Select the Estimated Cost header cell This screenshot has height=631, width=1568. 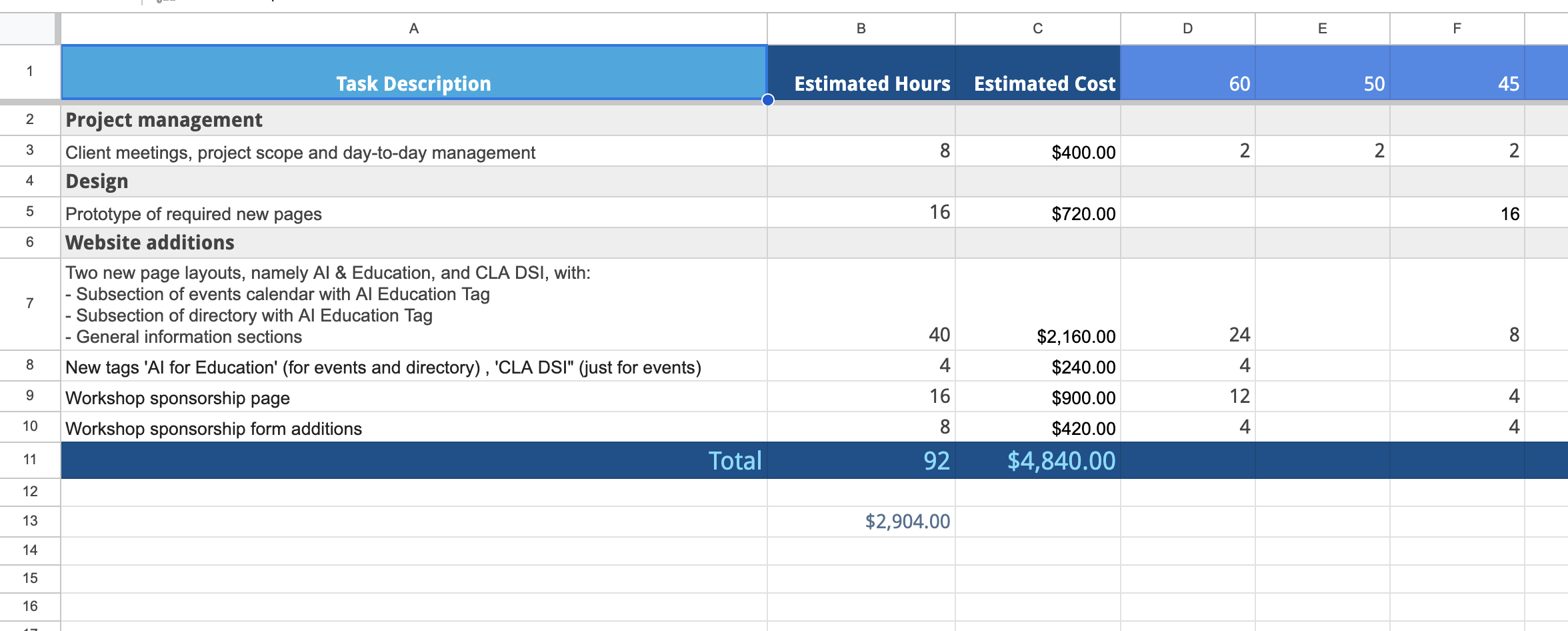pyautogui.click(x=1037, y=73)
